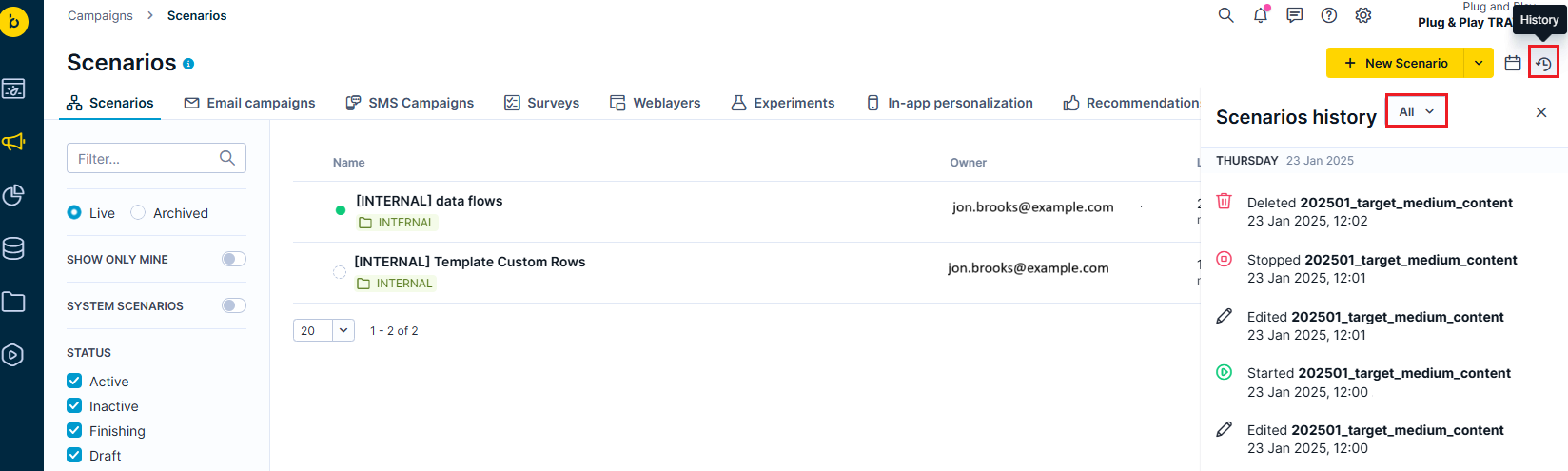The height and width of the screenshot is (471, 1568).
Task: Open the 20 rows per page dropdown
Action: tap(323, 330)
